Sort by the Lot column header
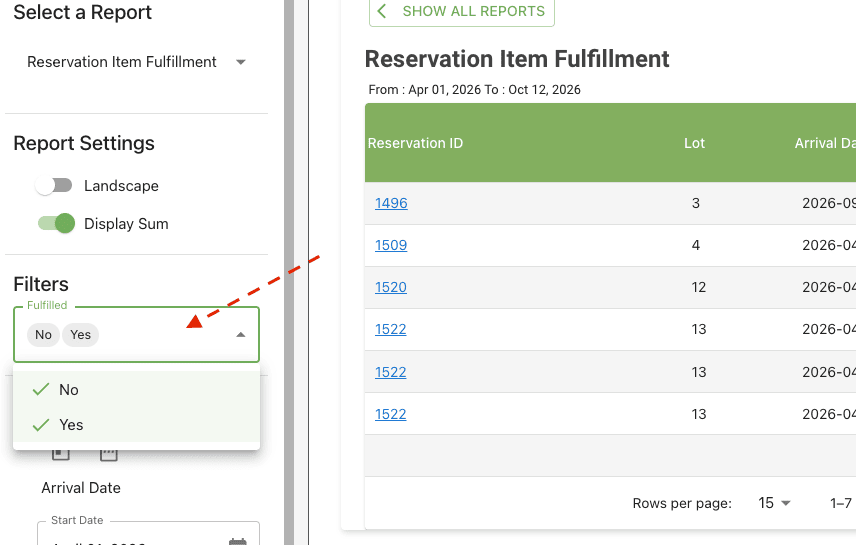856x545 pixels. [x=695, y=143]
